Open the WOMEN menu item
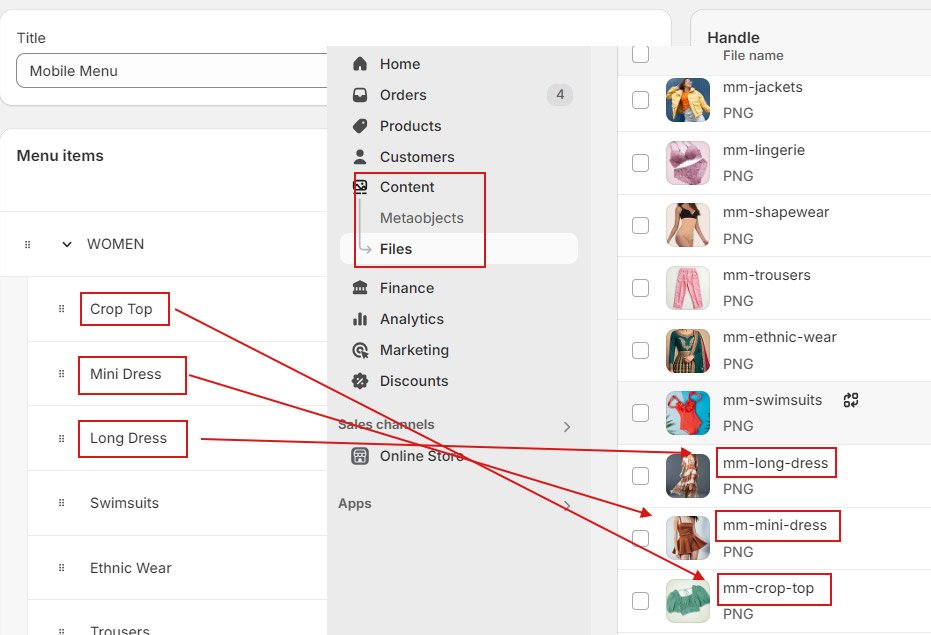 [115, 244]
